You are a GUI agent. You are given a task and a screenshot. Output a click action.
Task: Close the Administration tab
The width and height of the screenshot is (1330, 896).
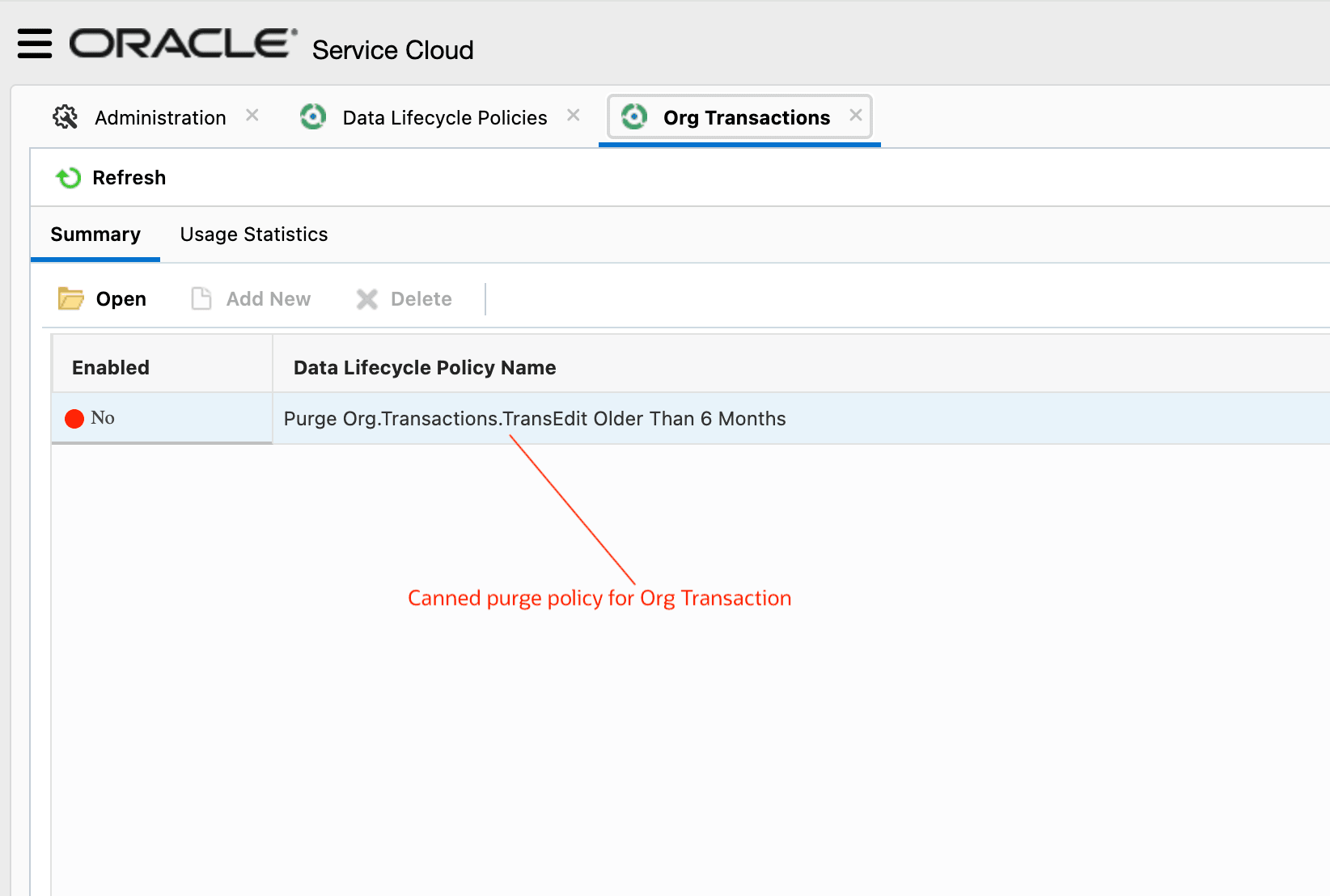[x=252, y=116]
